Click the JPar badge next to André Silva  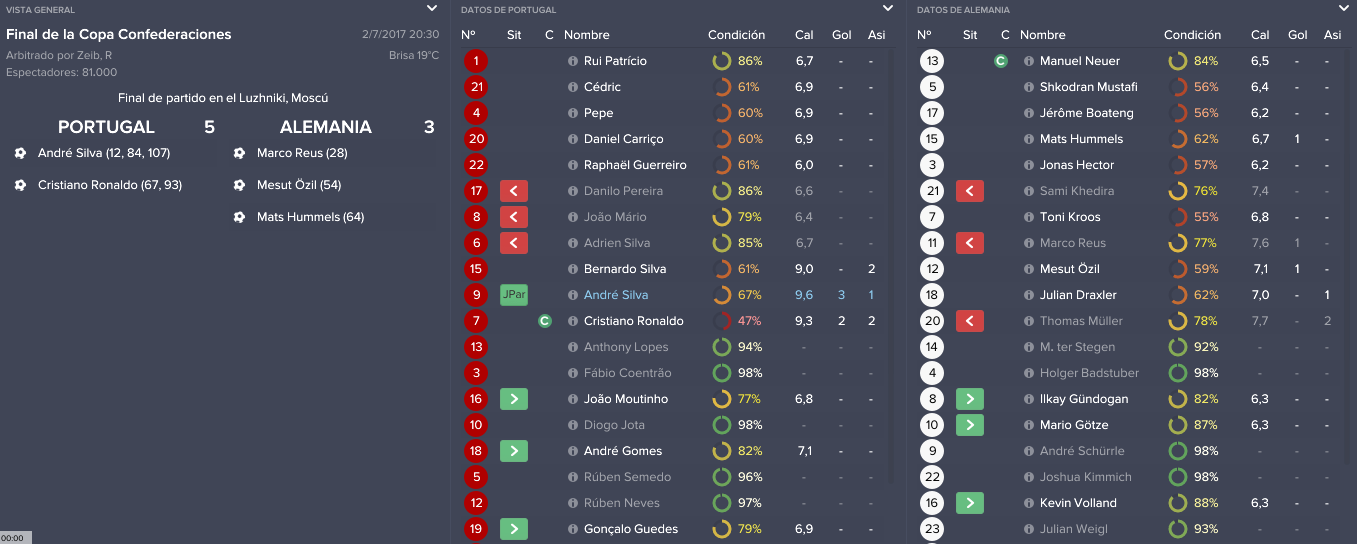513,295
